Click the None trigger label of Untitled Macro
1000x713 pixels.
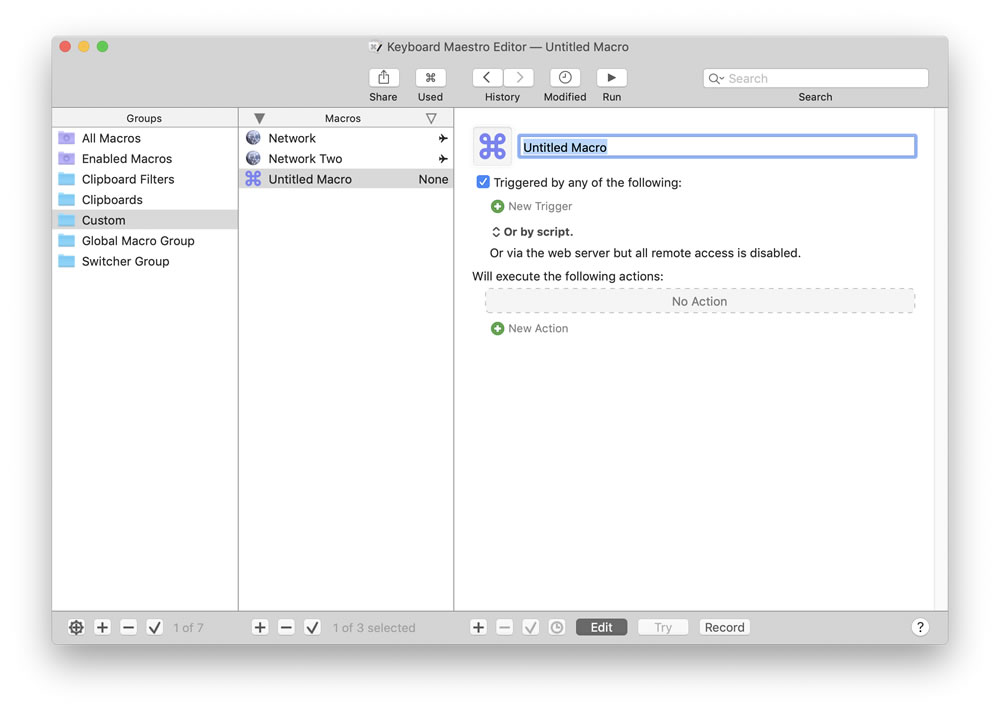click(x=433, y=180)
